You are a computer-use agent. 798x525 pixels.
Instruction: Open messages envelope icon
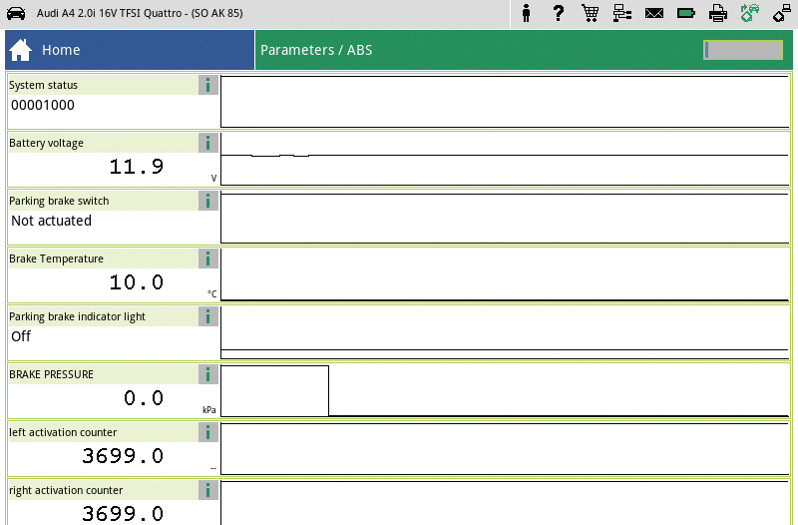[x=654, y=13]
